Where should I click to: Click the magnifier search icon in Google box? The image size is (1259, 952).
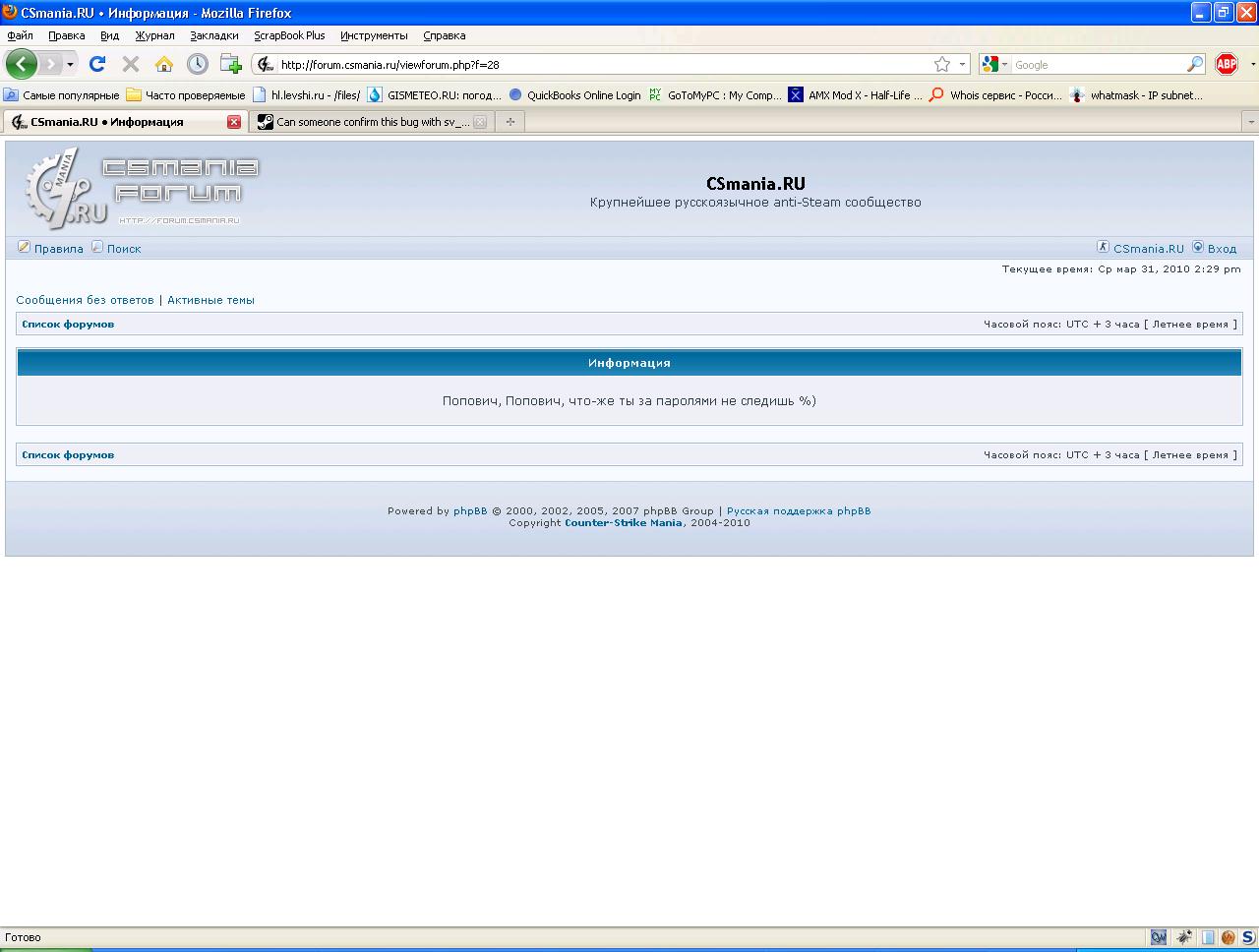click(1195, 64)
